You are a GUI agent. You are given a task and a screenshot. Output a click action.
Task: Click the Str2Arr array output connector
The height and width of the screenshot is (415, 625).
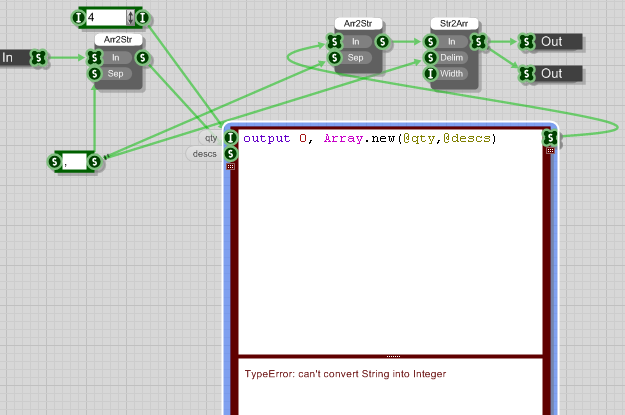pos(480,42)
